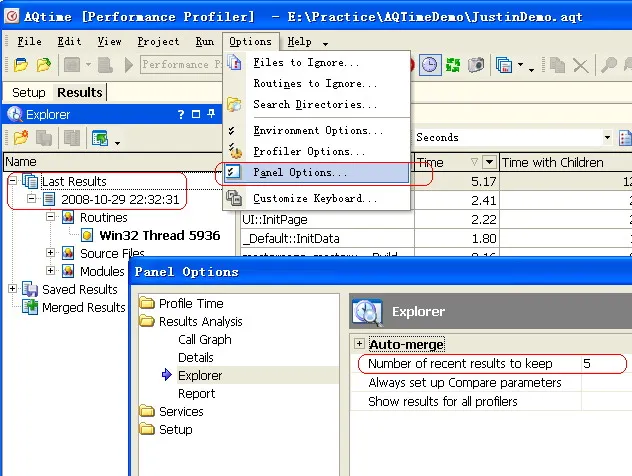Click the stacked windows panel toolbar icon
The image size is (632, 476).
[504, 65]
